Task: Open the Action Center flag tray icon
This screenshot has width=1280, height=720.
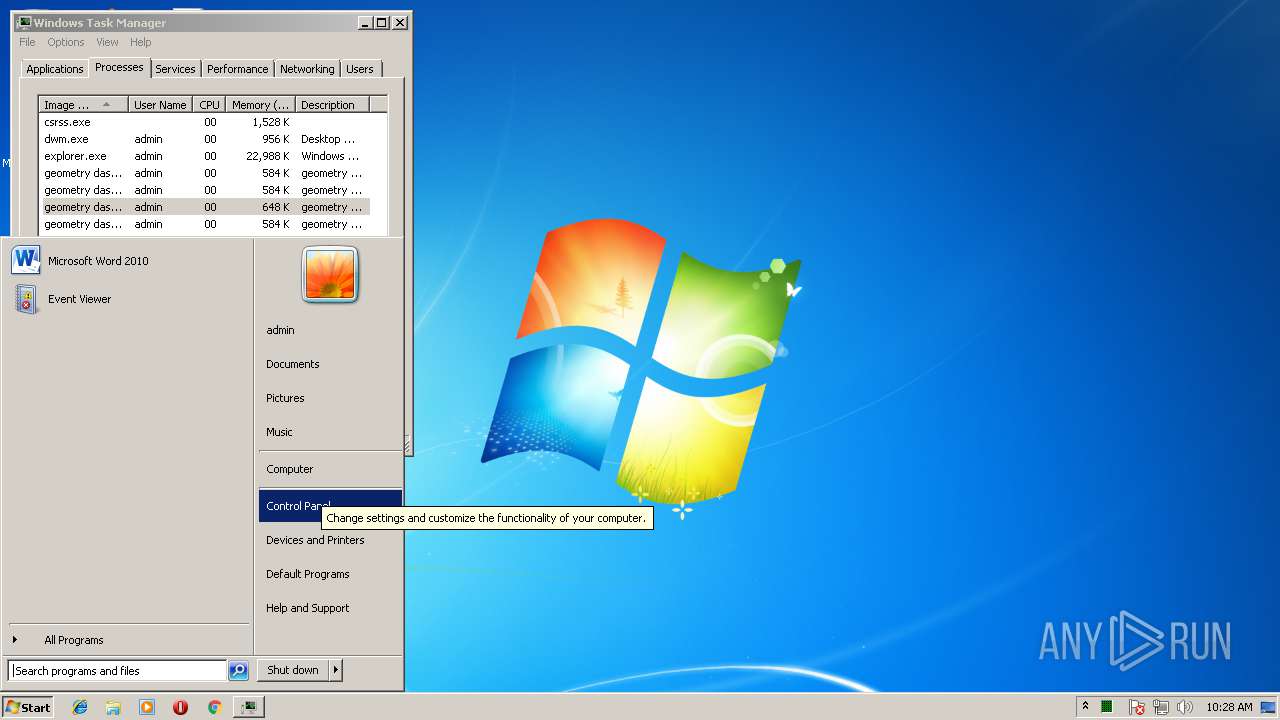Action: 1137,707
